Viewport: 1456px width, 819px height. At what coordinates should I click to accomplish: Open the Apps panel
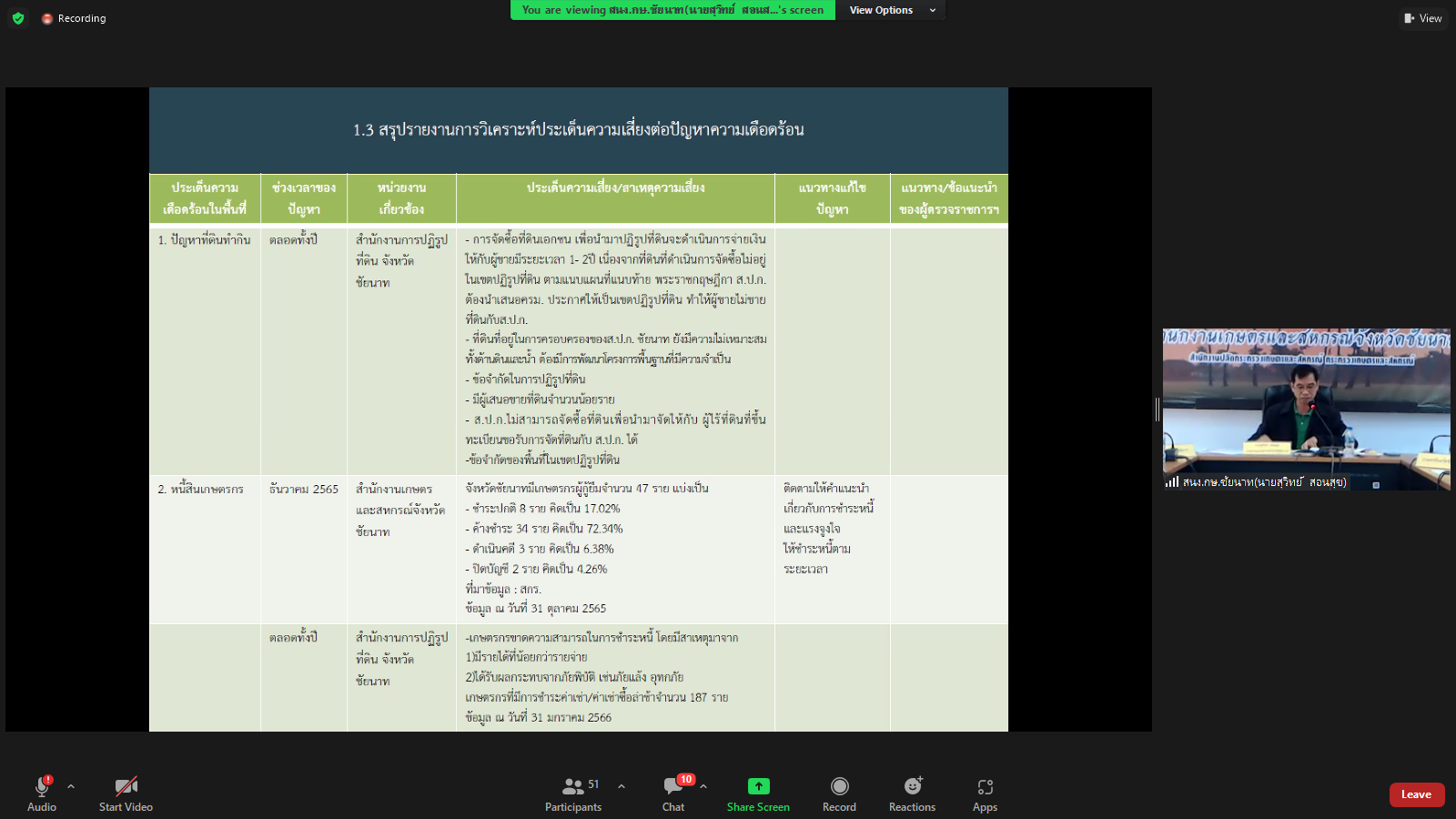click(985, 794)
